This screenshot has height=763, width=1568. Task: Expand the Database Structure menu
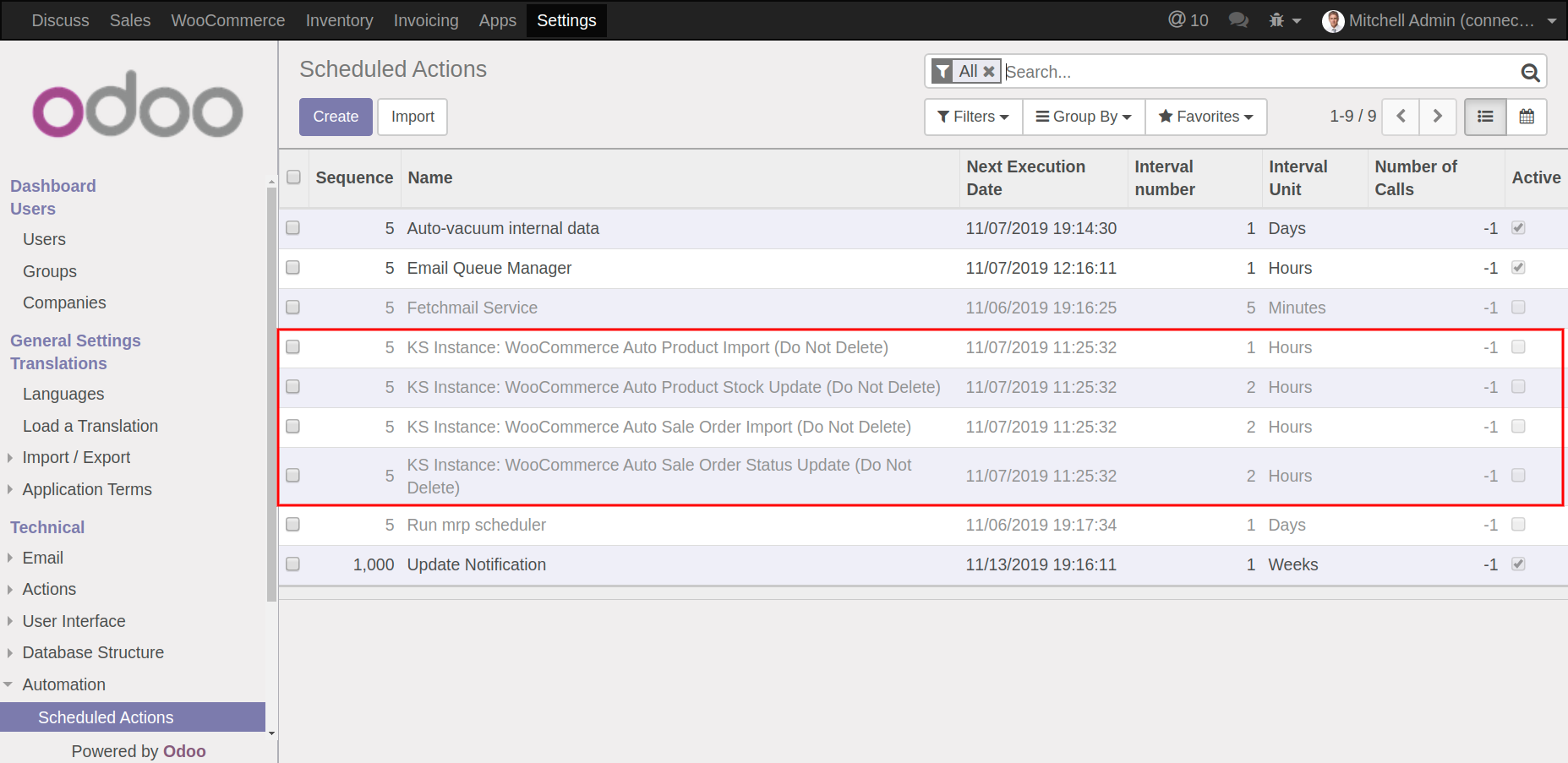coord(93,652)
